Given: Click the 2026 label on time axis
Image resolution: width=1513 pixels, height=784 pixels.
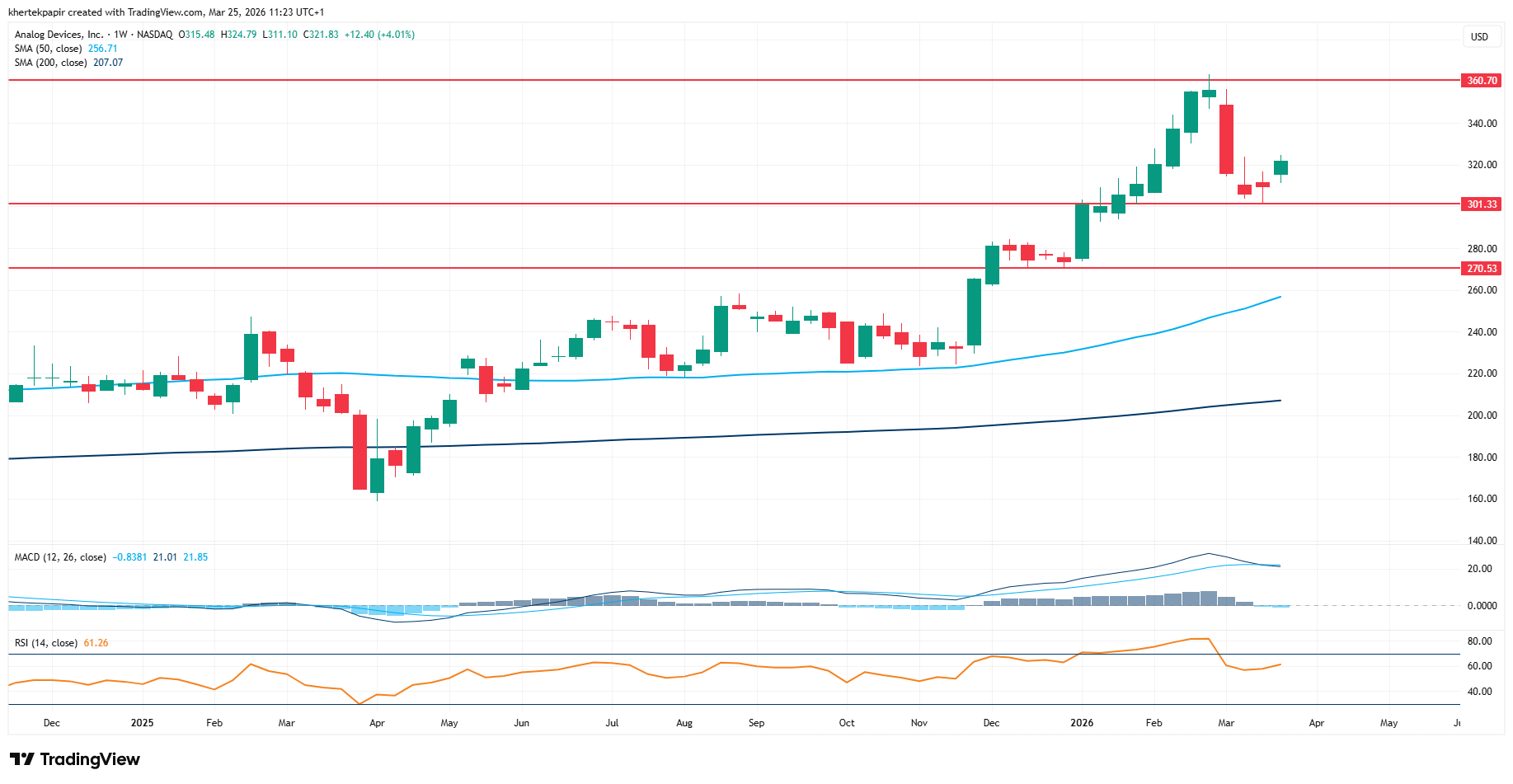Looking at the screenshot, I should [x=1081, y=723].
